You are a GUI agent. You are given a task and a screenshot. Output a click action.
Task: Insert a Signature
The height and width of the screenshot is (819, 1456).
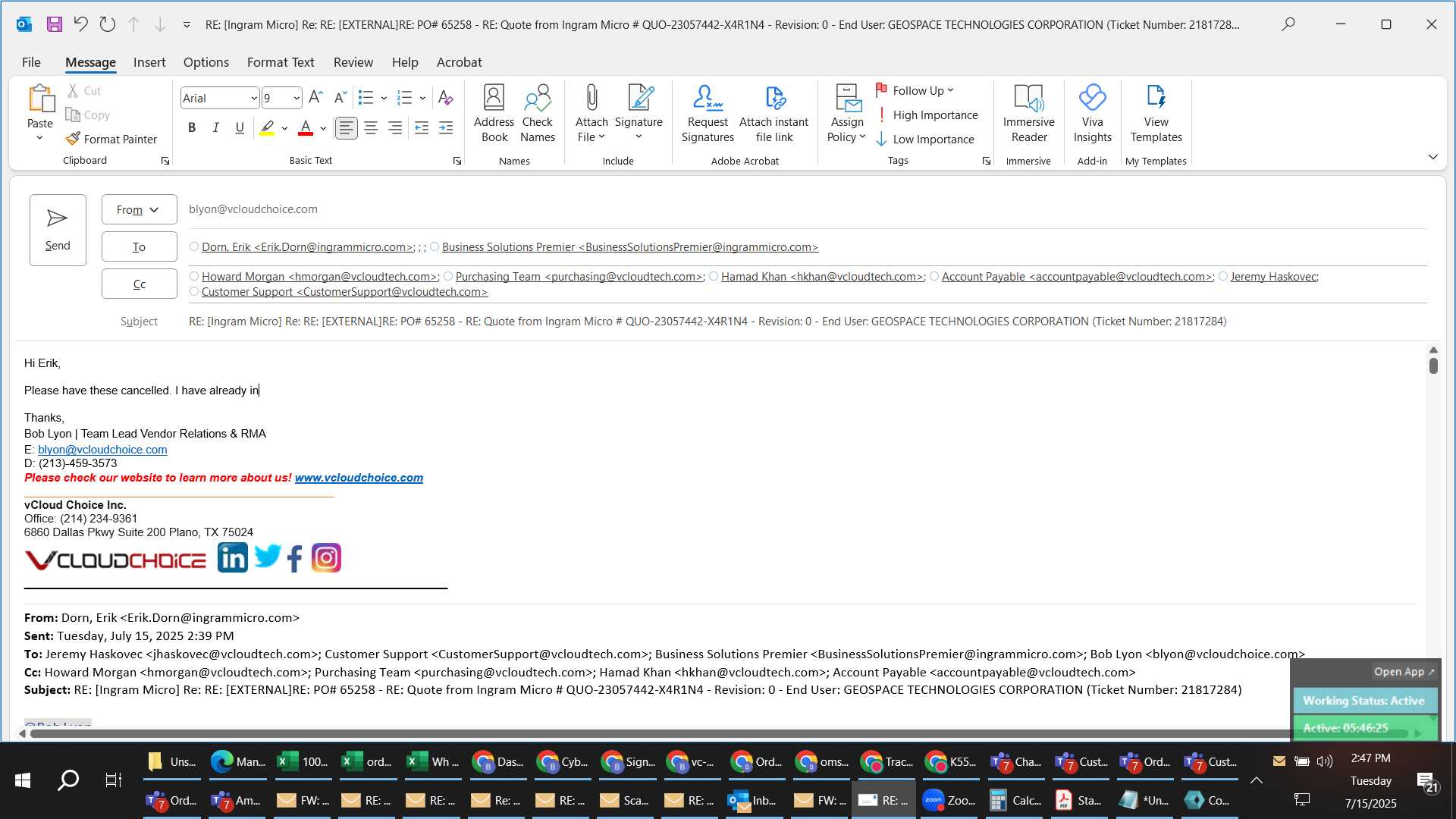coord(639,114)
